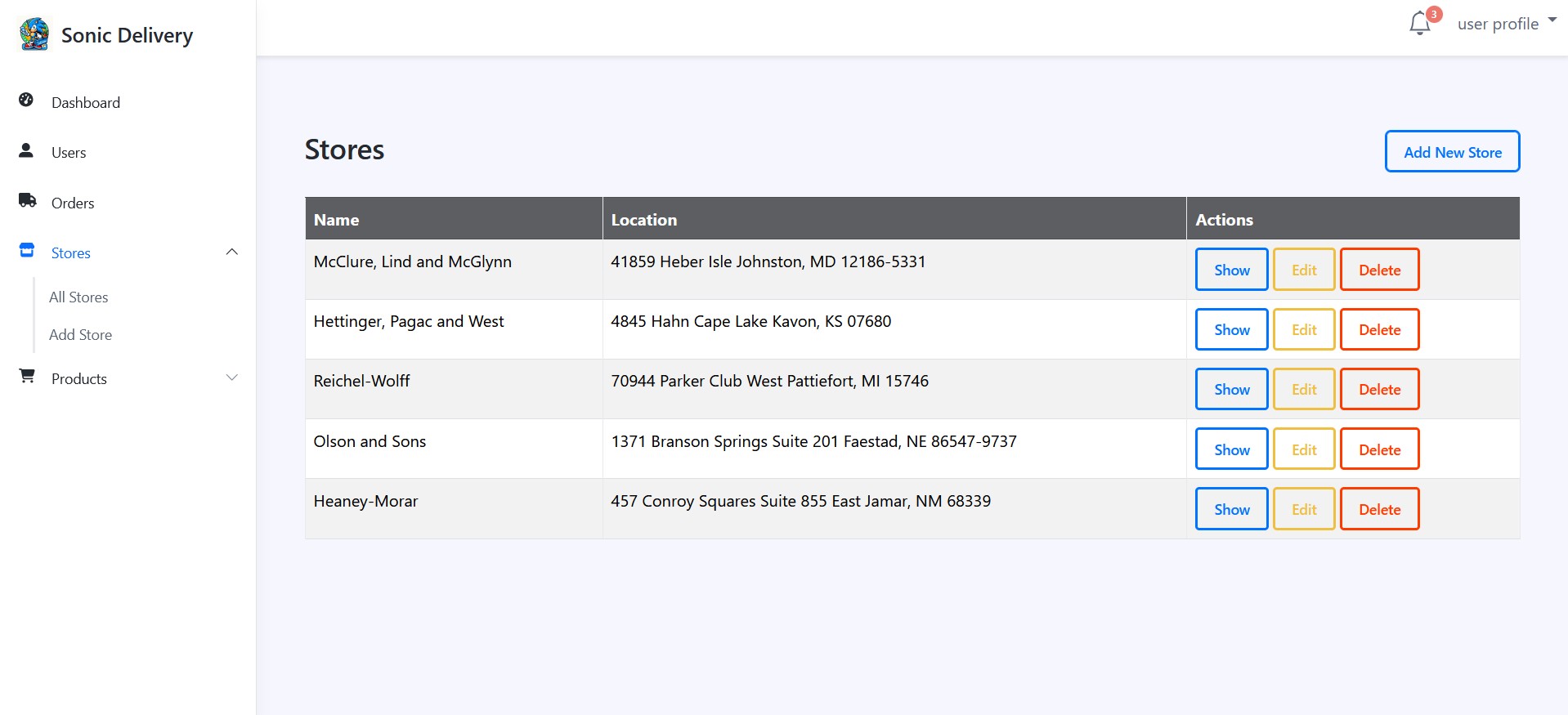Edit the Hettinger, Pagac and West store
Screen dimensions: 1568x715
point(1303,329)
